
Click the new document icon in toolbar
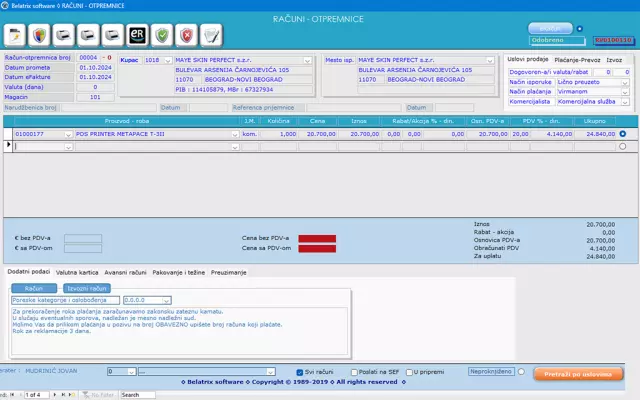pyautogui.click(x=16, y=36)
